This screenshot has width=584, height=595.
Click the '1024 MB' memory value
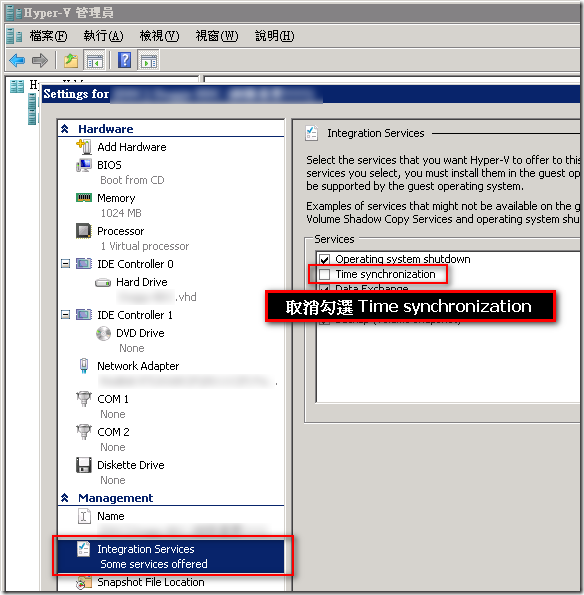121,213
